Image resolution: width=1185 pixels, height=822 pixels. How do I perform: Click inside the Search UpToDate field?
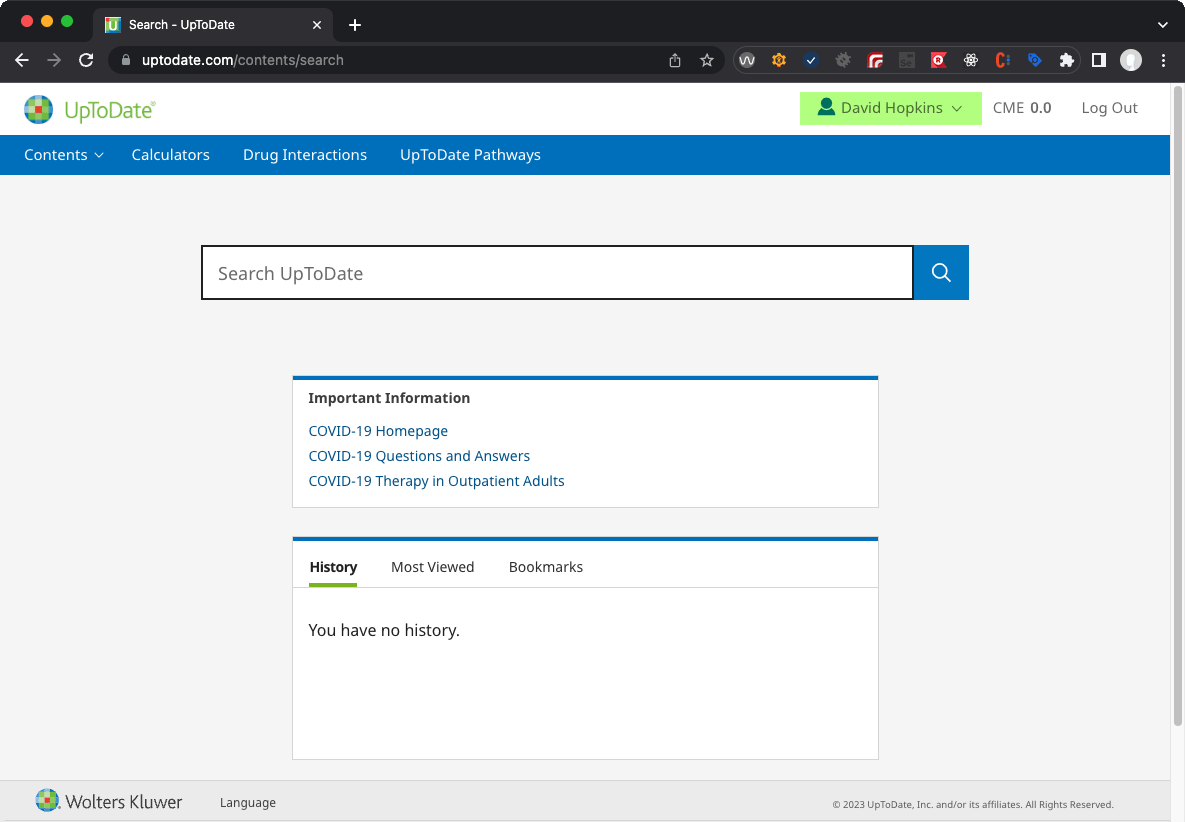point(556,272)
